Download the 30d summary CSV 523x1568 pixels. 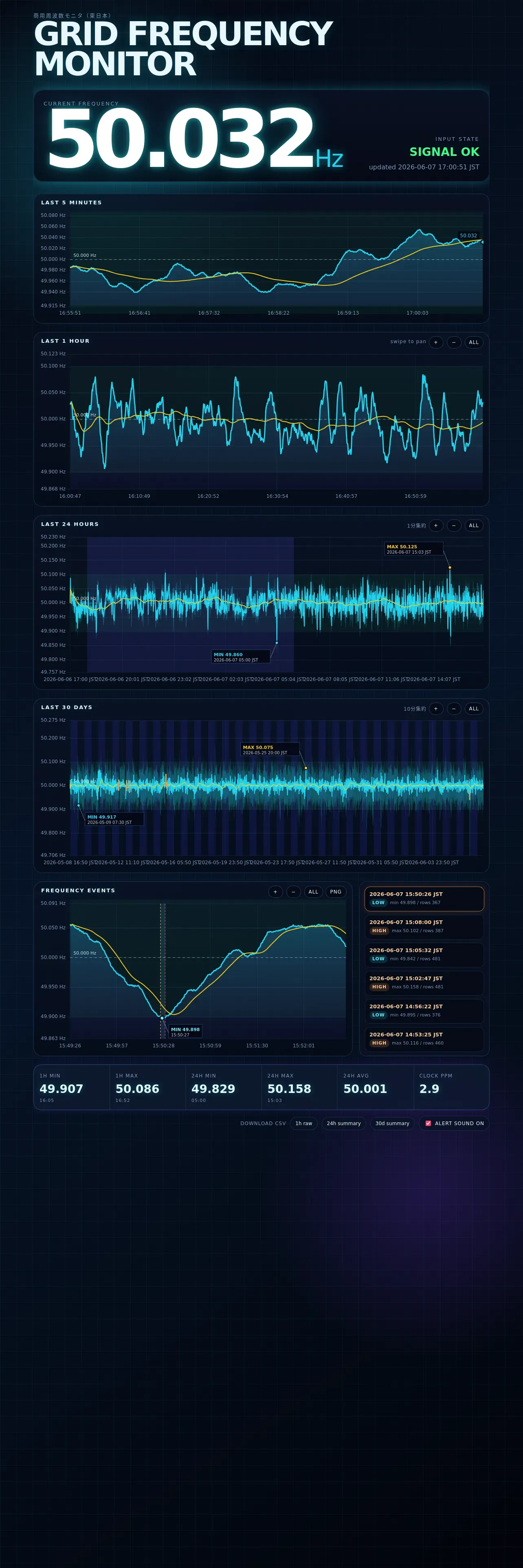click(392, 1123)
